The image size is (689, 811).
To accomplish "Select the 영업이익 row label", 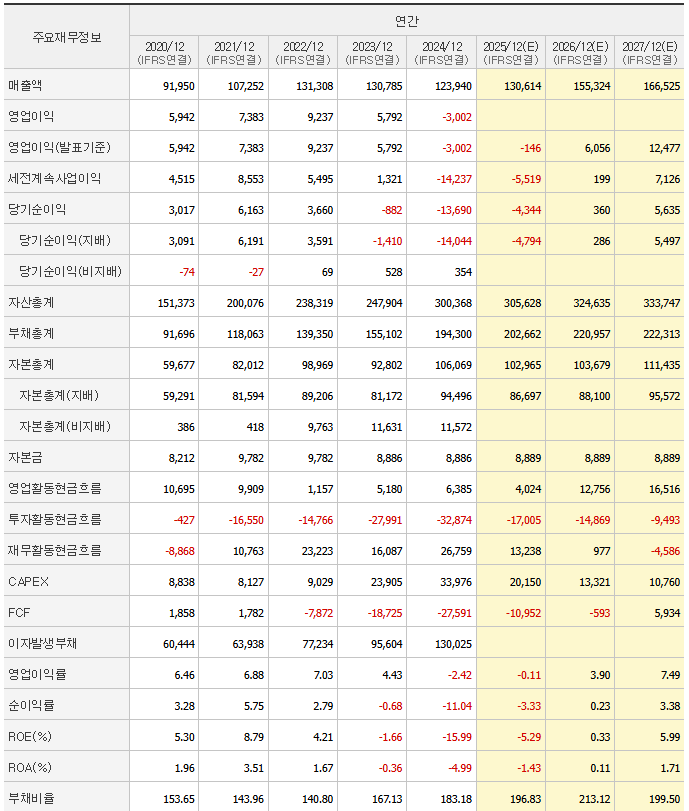I will 31,116.
